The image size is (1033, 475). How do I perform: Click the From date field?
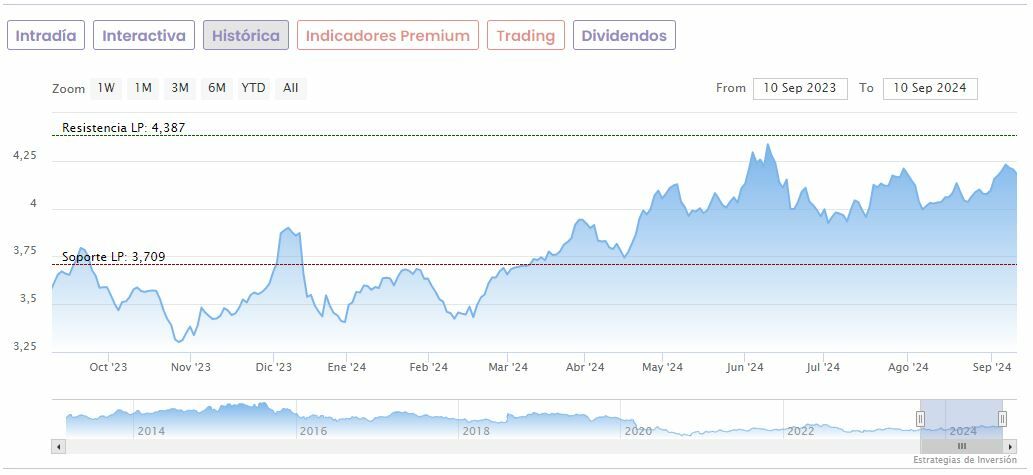pyautogui.click(x=800, y=88)
